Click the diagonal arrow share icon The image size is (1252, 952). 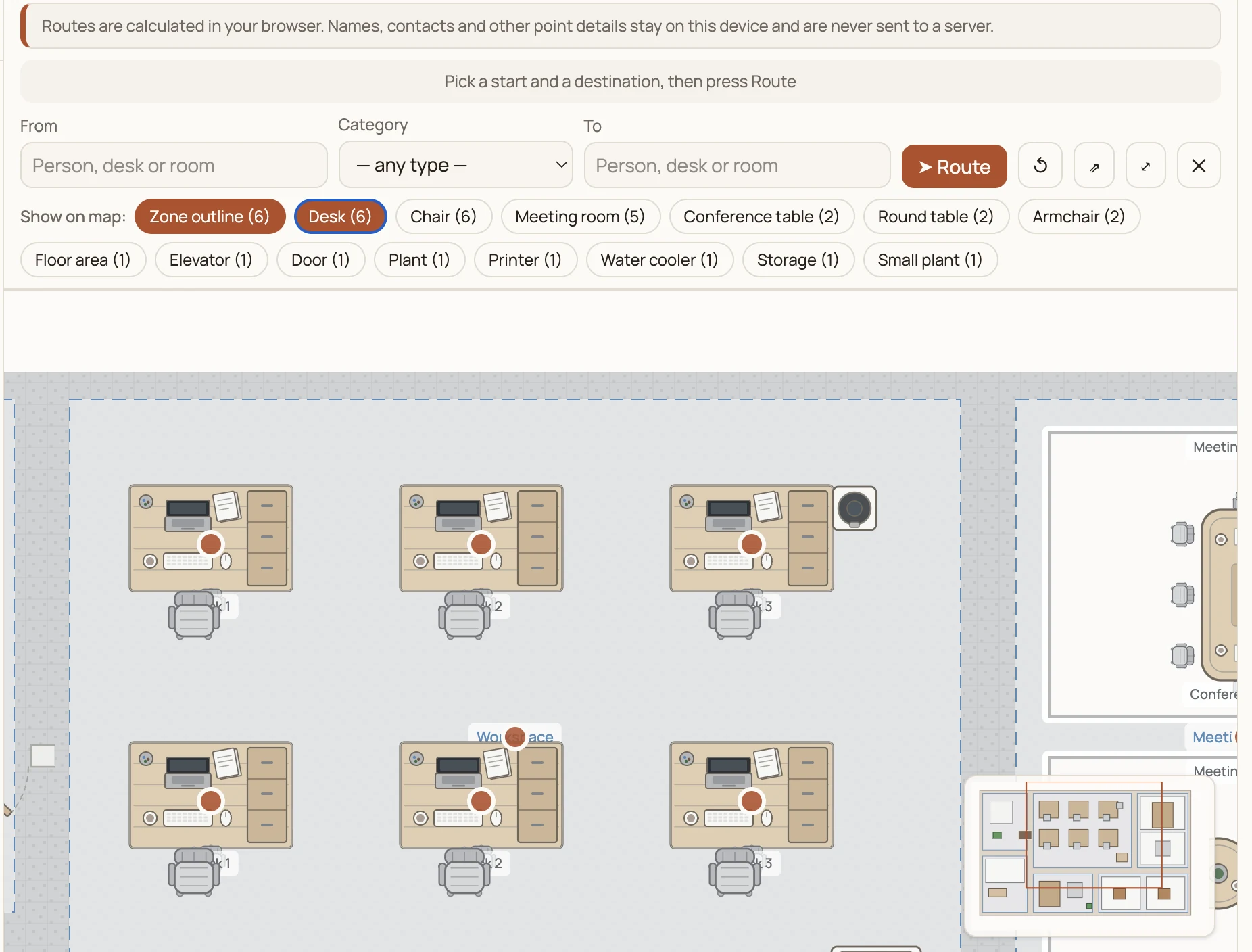[1094, 165]
